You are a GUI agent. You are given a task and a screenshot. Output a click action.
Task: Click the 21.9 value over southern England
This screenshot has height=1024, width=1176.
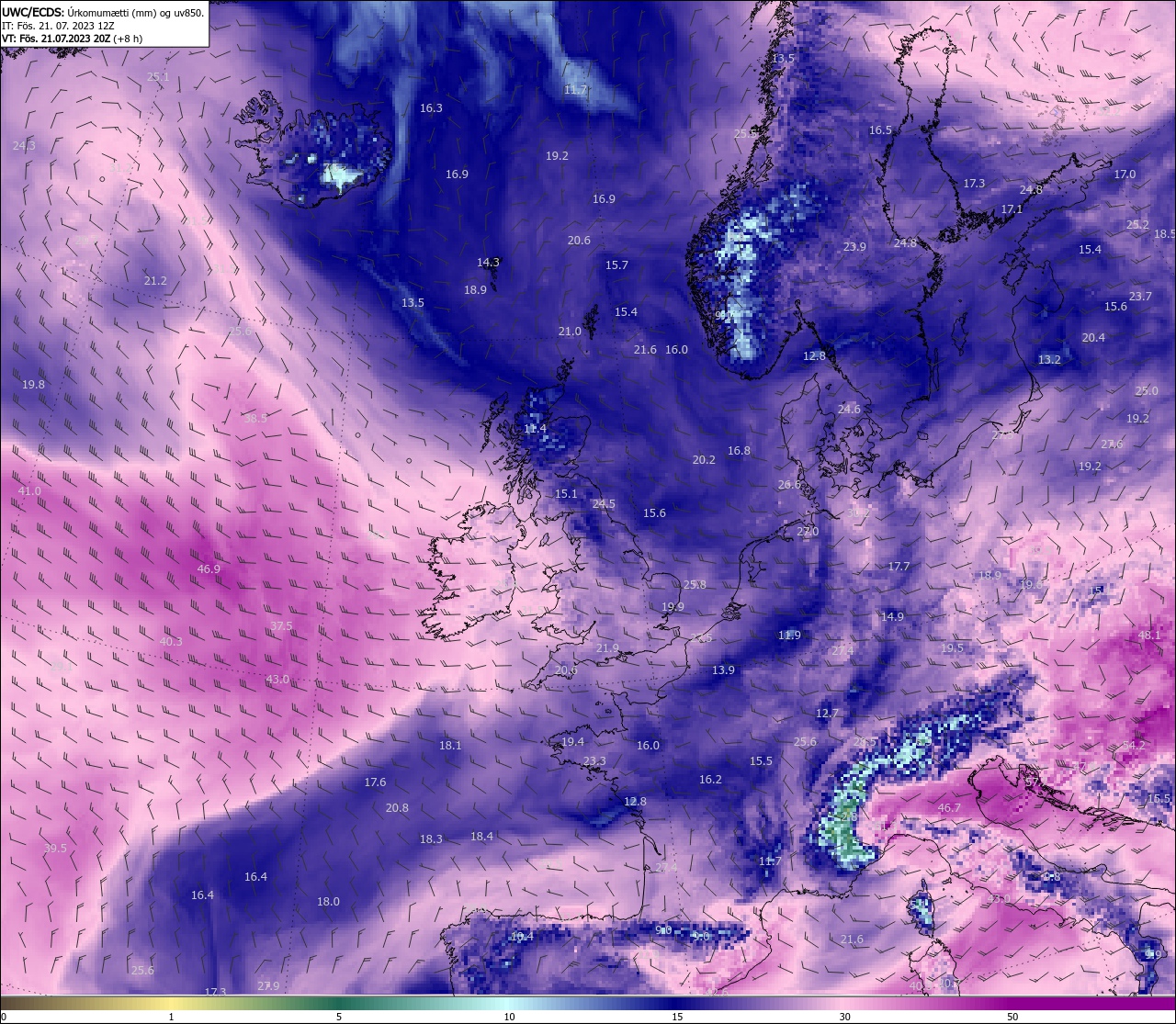pos(607,648)
